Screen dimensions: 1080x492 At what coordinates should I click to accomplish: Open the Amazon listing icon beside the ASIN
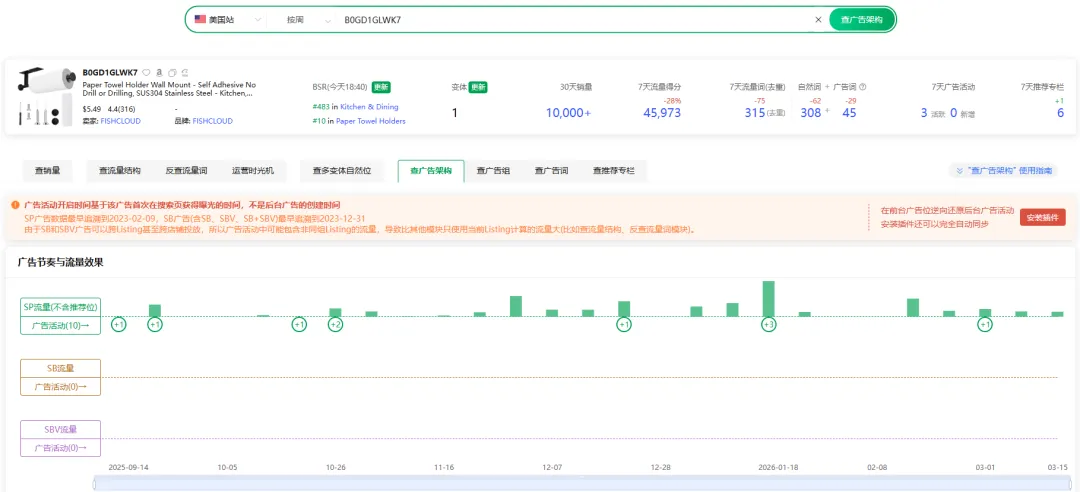click(159, 73)
